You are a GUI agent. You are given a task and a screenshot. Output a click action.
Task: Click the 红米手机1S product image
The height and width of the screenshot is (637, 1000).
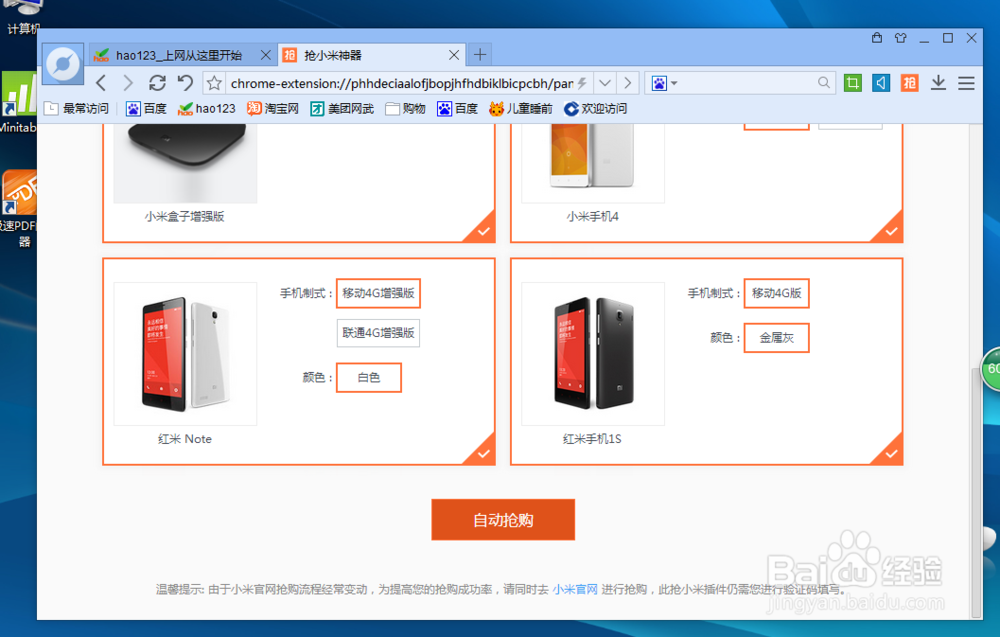(x=592, y=354)
